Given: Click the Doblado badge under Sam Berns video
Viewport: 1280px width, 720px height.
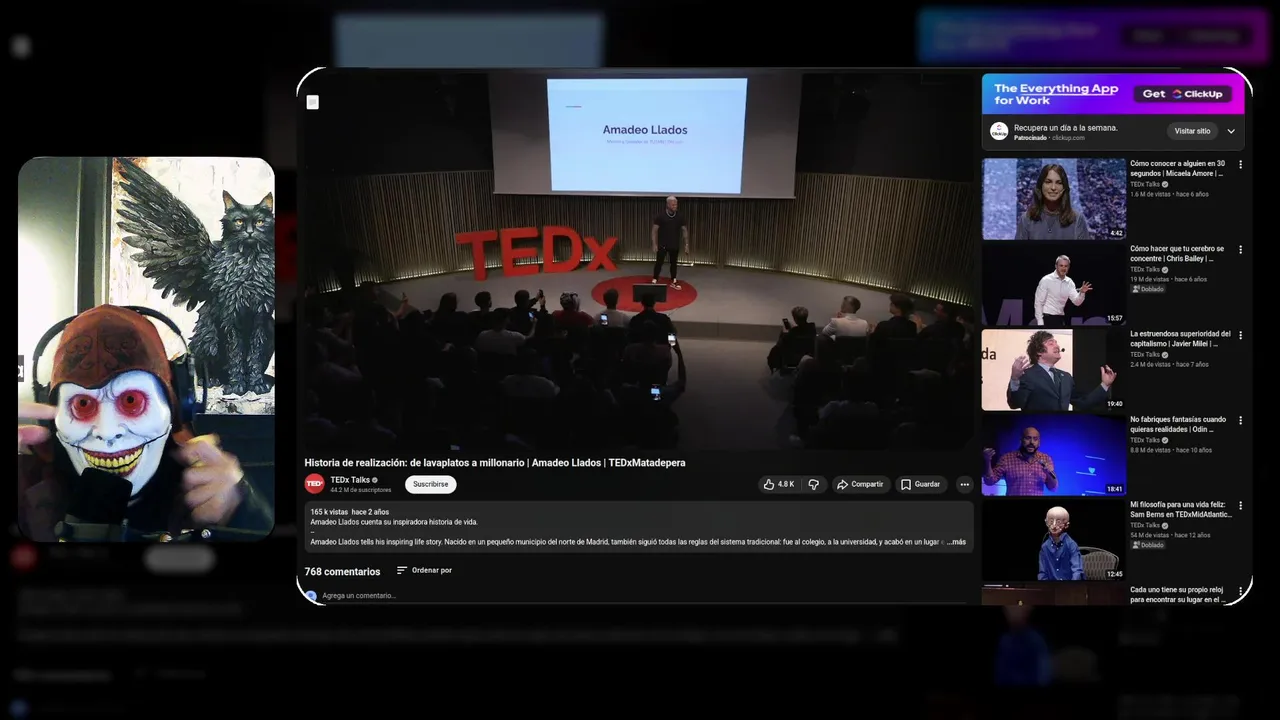Looking at the screenshot, I should [x=1148, y=545].
